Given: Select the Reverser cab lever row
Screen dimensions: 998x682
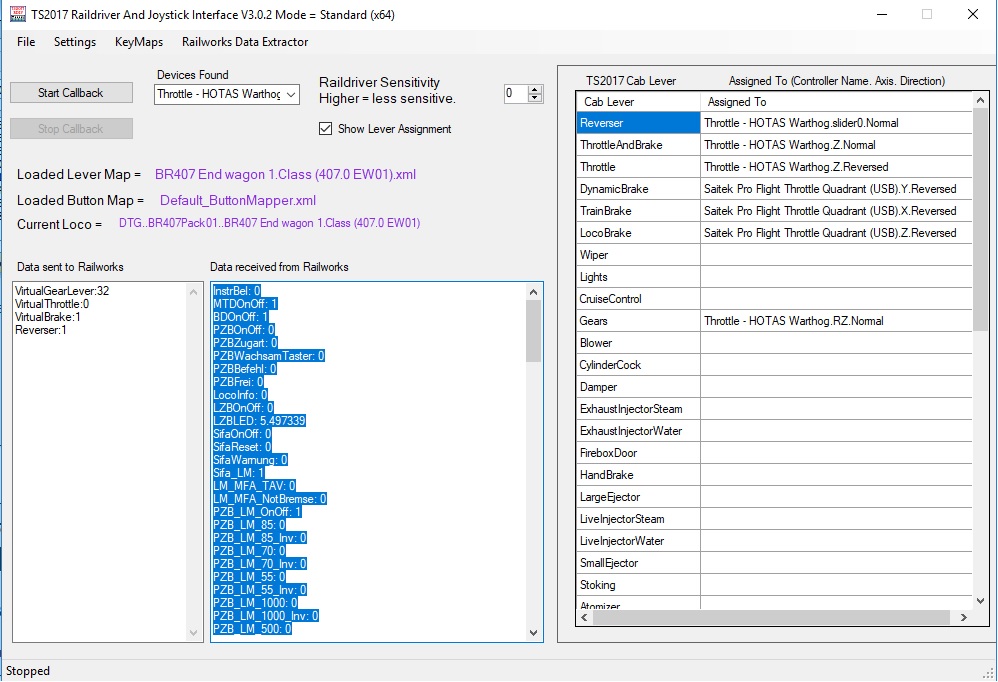Looking at the screenshot, I should 638,123.
